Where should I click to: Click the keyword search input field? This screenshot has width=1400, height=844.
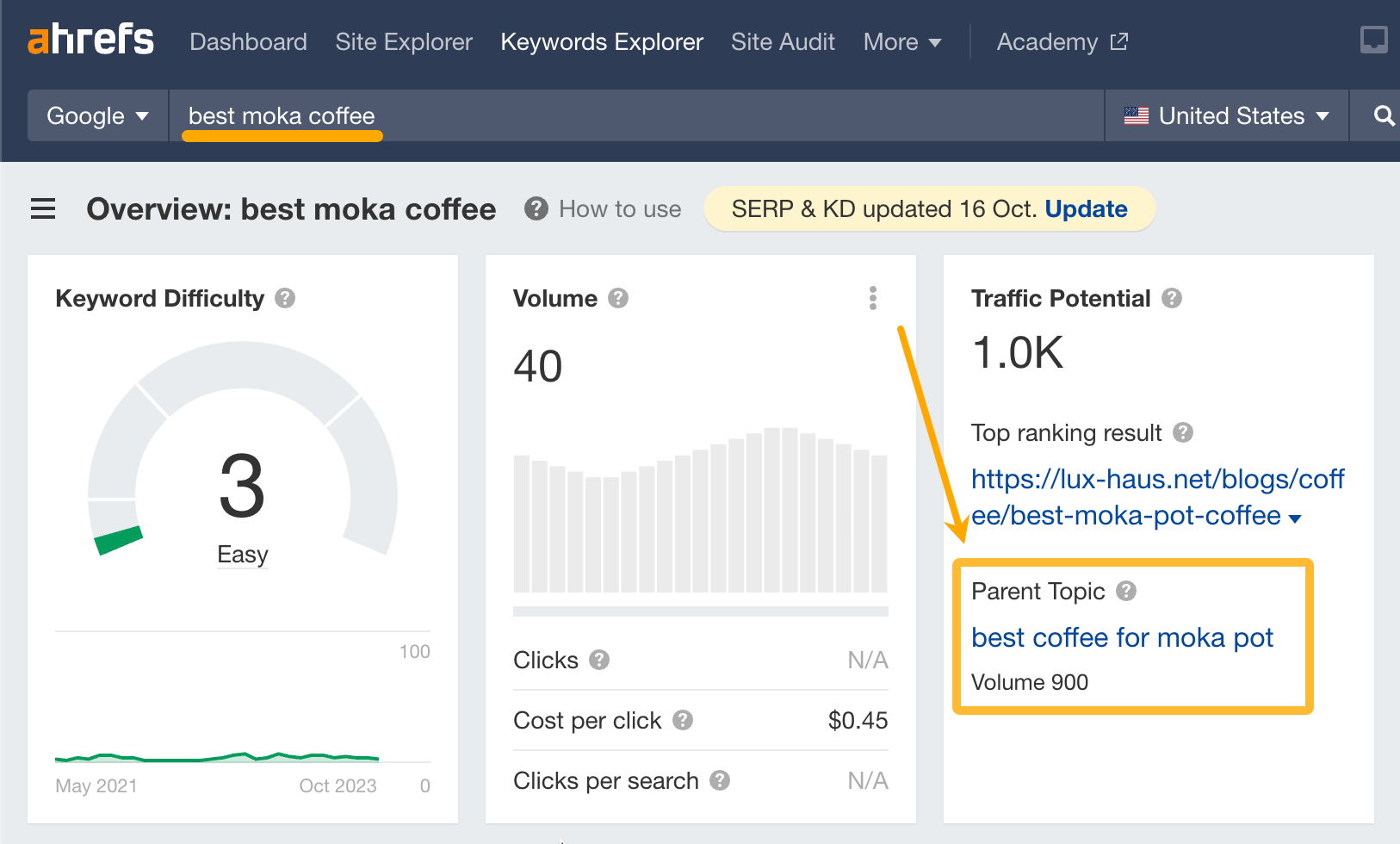coord(637,116)
